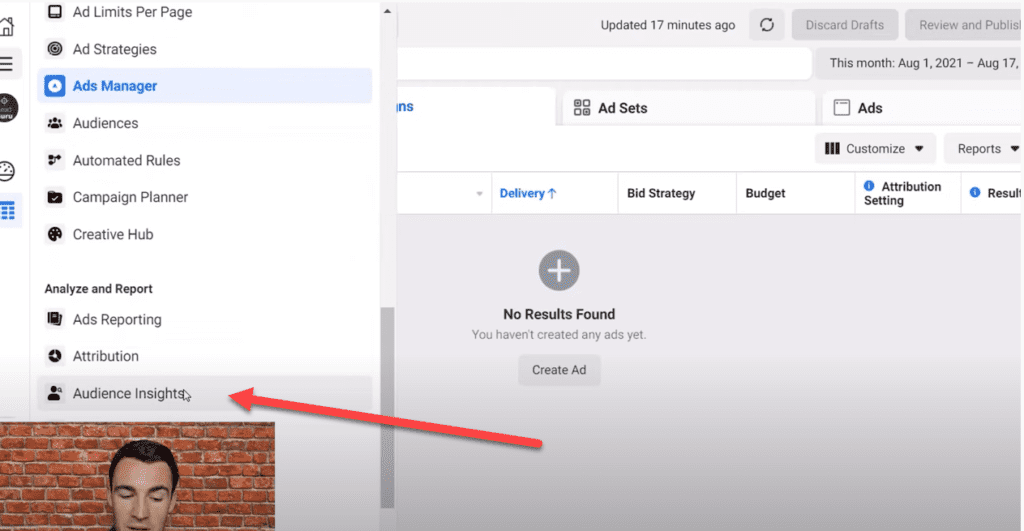Click the Ads Manager compass icon
Image resolution: width=1024 pixels, height=531 pixels.
coord(55,86)
